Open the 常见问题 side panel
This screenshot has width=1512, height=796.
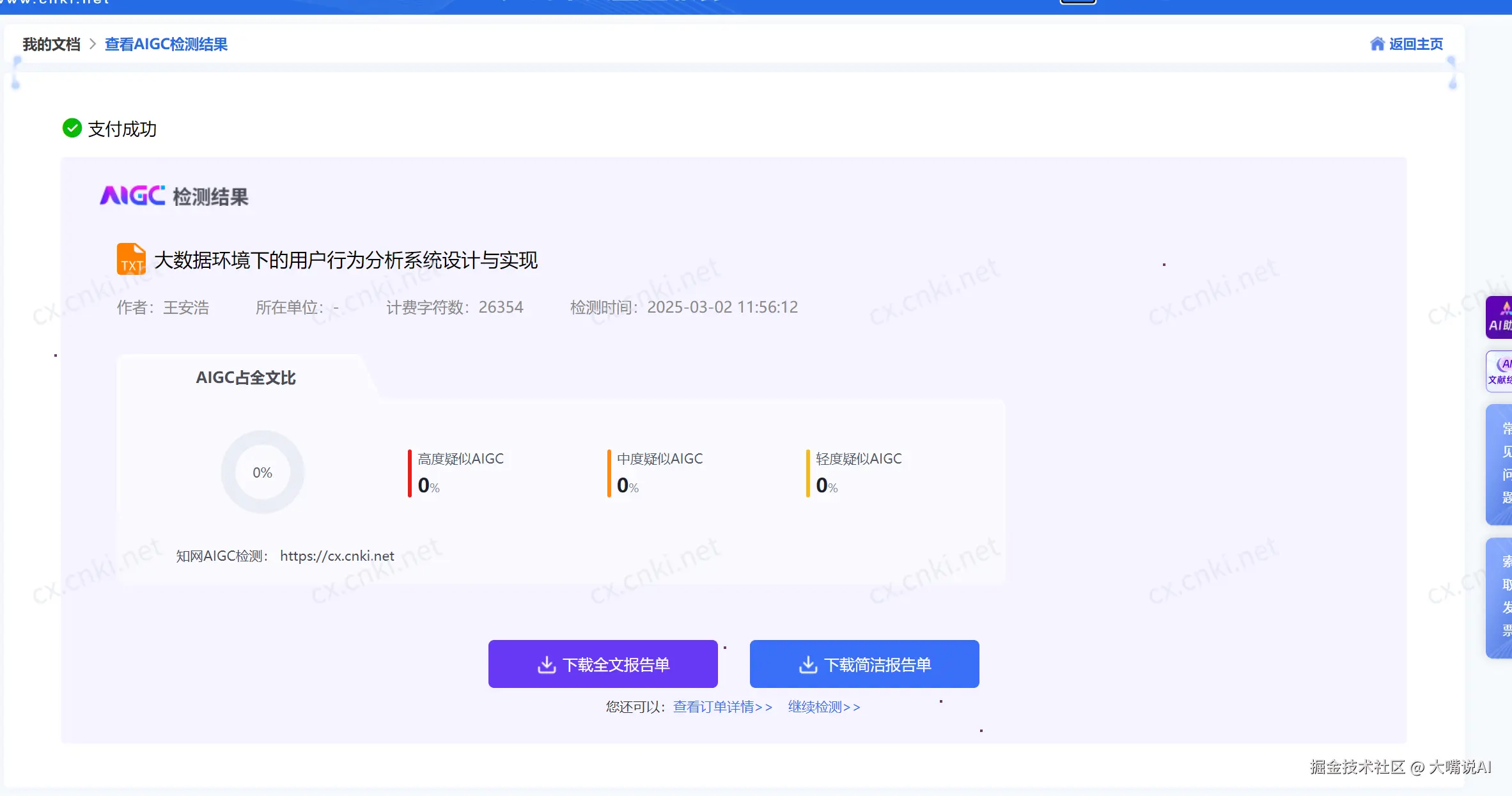(x=1500, y=464)
